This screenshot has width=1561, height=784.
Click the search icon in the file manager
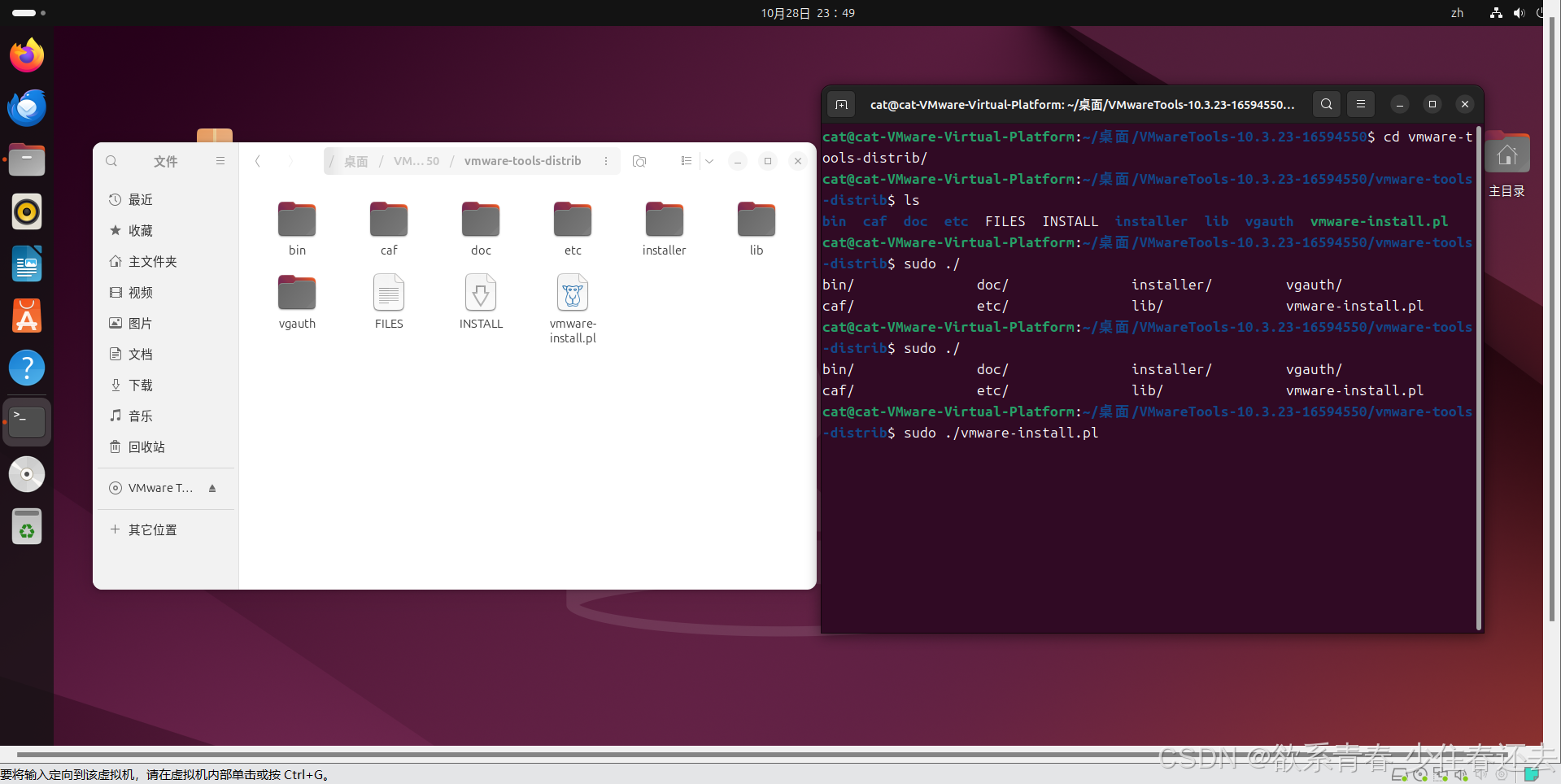pos(111,160)
